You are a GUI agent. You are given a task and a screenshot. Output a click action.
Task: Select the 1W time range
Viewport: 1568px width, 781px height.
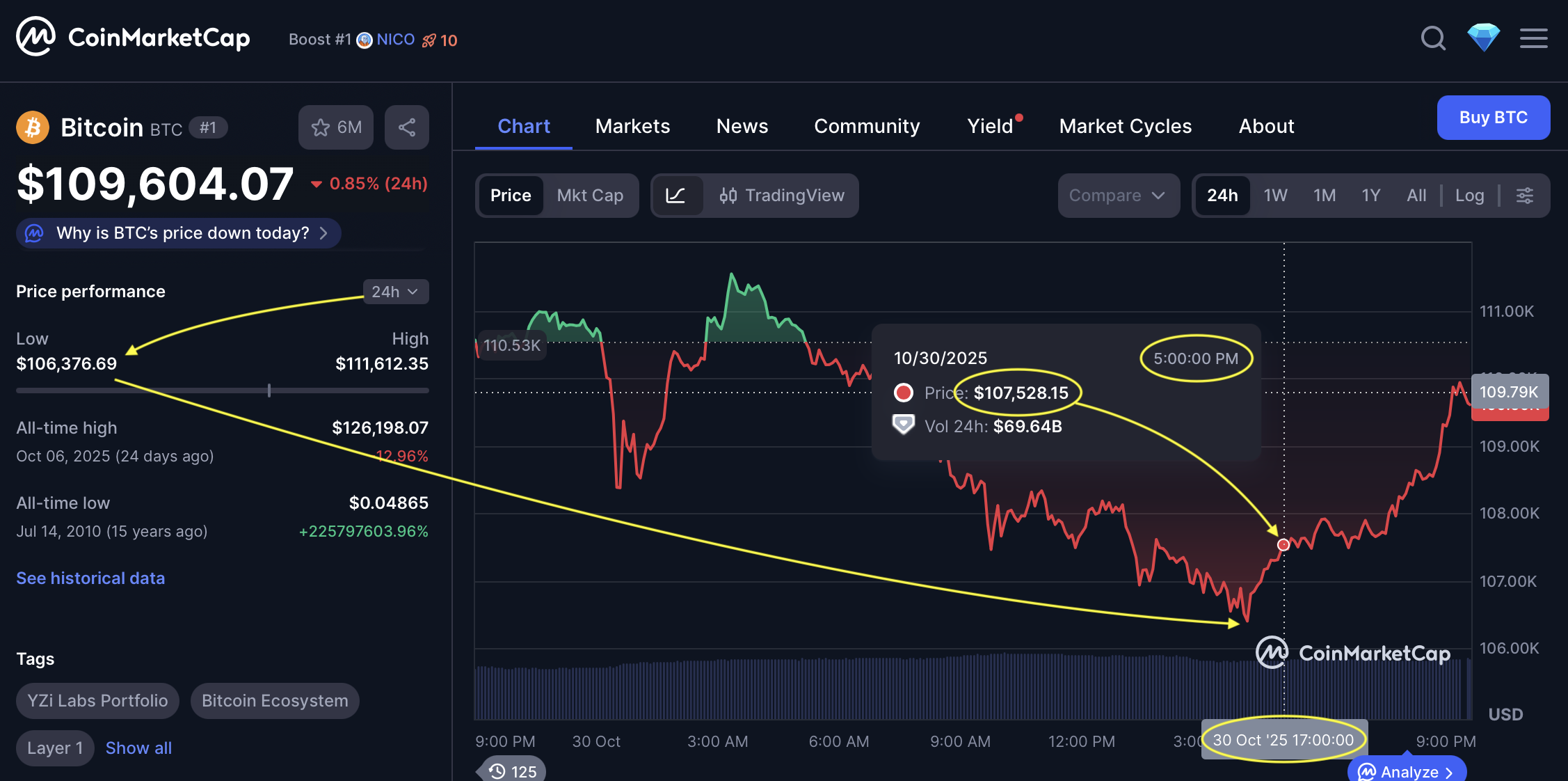click(x=1275, y=196)
